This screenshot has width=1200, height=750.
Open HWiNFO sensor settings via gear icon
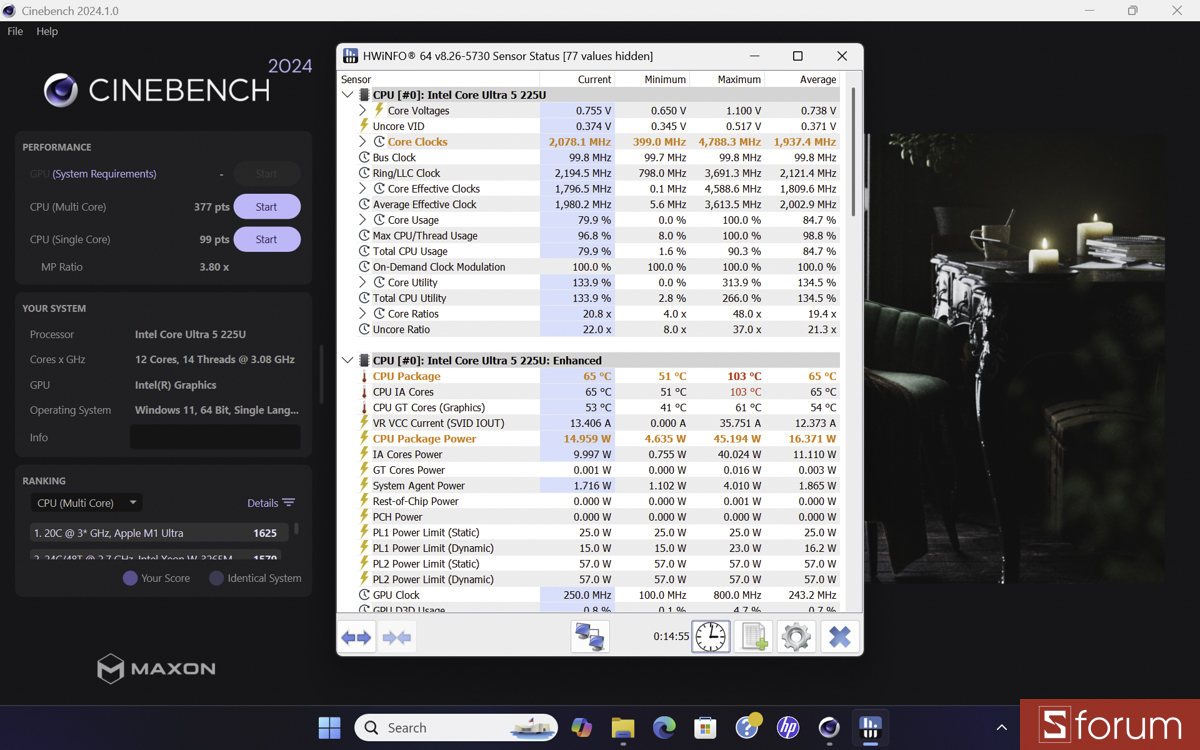click(x=796, y=636)
